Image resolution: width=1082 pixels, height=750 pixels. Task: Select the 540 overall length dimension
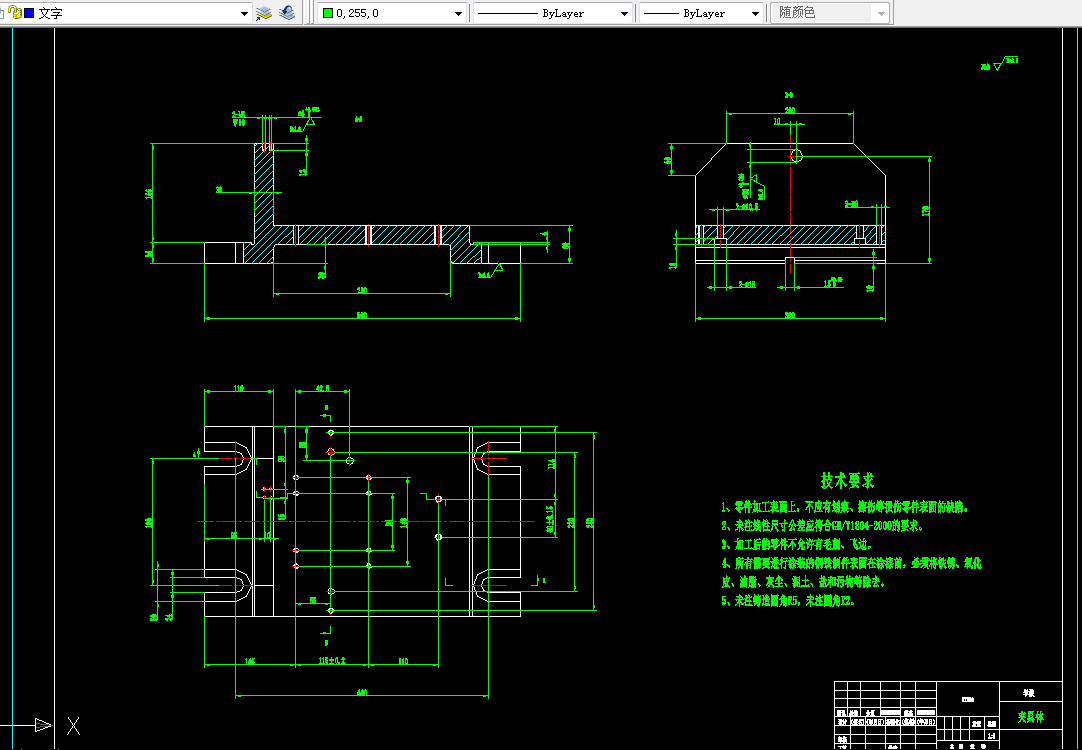pyautogui.click(x=362, y=316)
